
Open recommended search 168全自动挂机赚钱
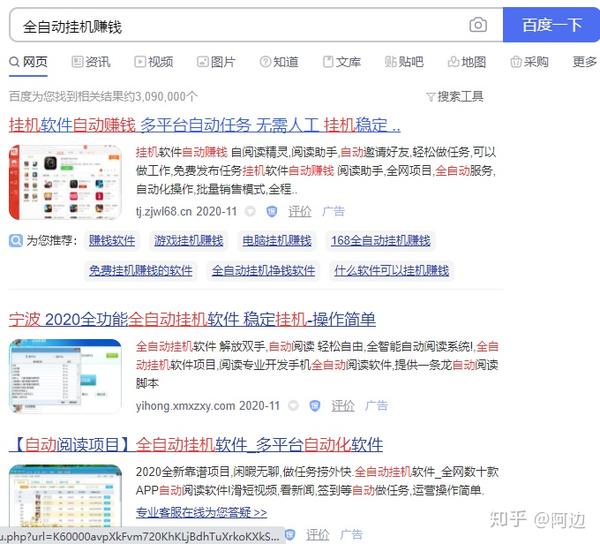pyautogui.click(x=381, y=241)
